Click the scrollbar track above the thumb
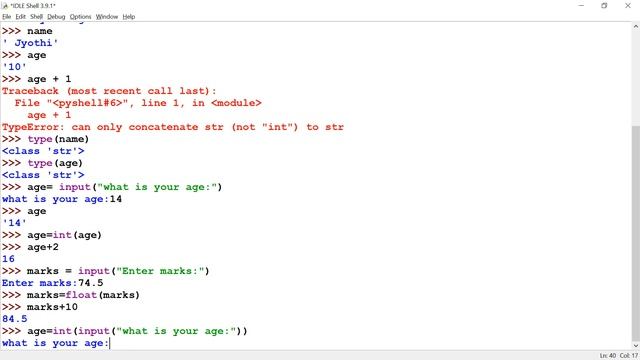The image size is (640, 360). (636, 78)
